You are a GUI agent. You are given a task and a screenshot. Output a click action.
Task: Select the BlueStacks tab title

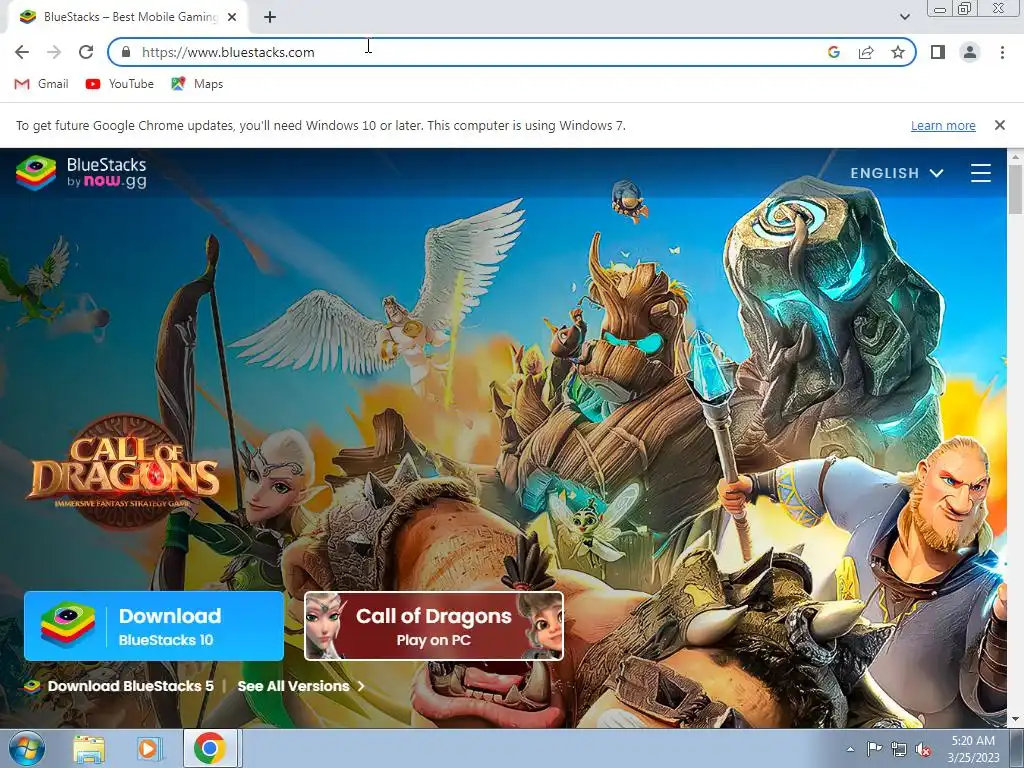click(x=130, y=17)
